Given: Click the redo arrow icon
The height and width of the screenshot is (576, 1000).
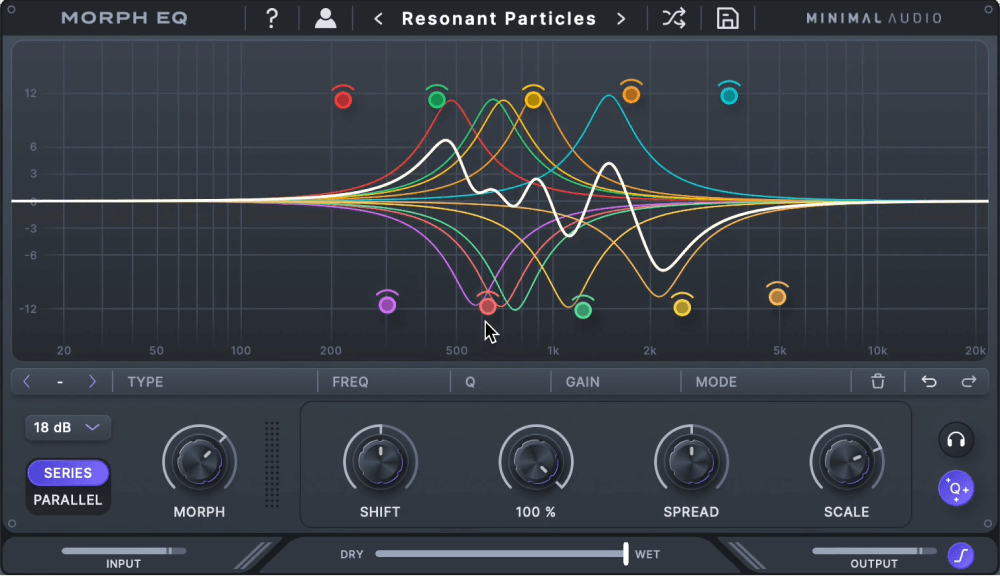Looking at the screenshot, I should coord(969,381).
